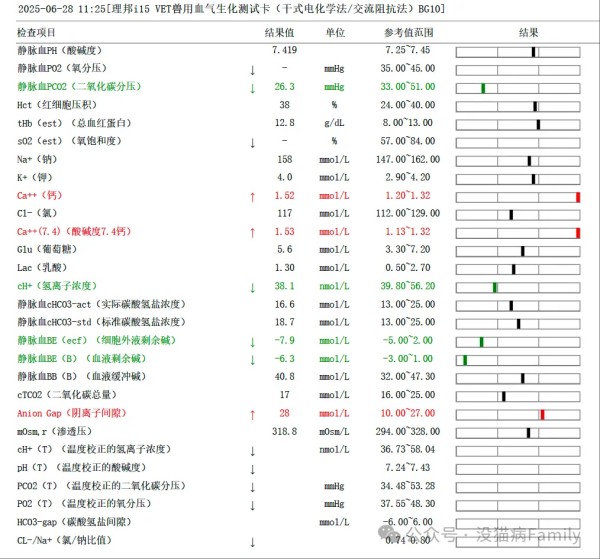
Task: Click the reference range 33.00~51.00
Action: point(408,87)
